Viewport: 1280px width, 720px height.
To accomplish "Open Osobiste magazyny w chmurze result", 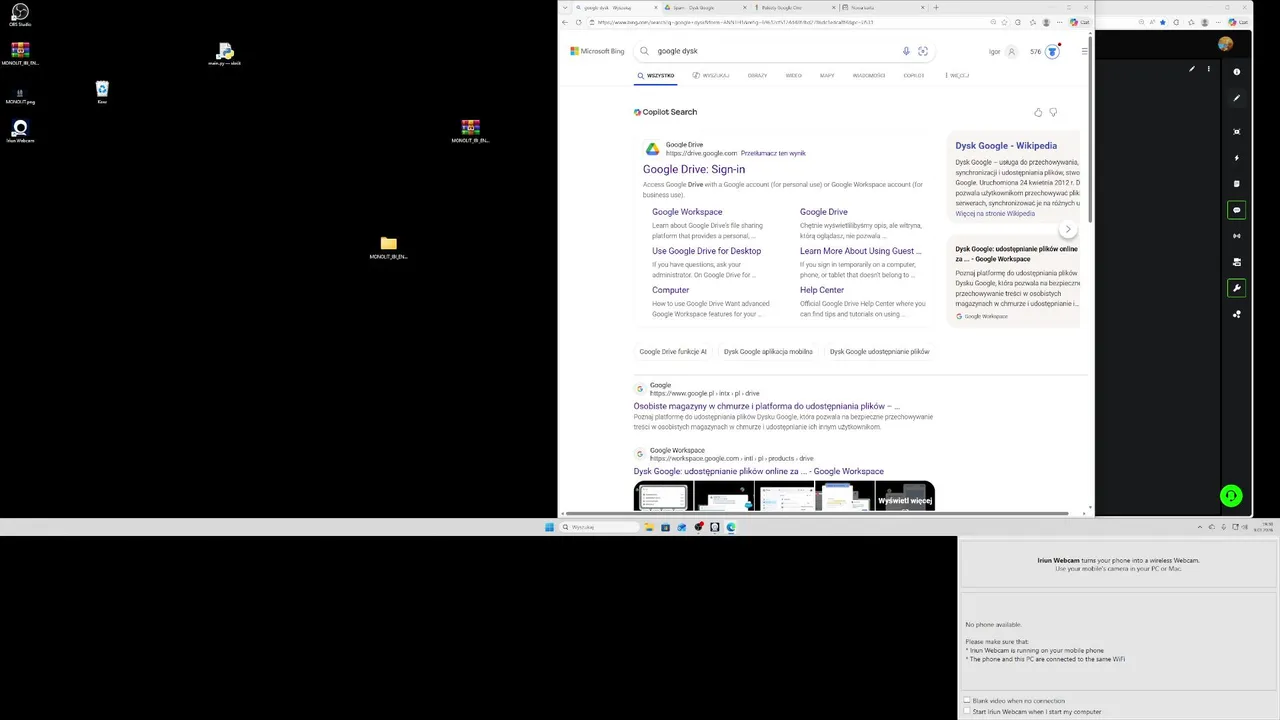I will pos(766,406).
